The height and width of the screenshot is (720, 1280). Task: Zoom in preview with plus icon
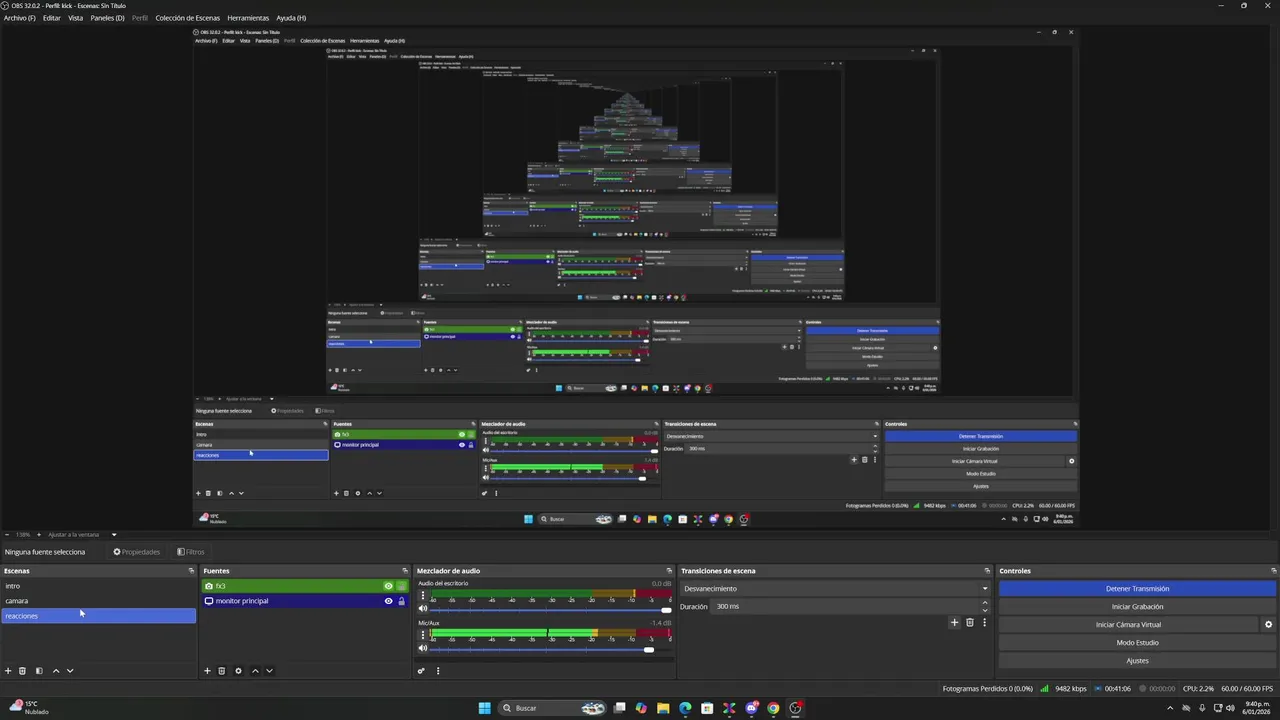[x=38, y=535]
